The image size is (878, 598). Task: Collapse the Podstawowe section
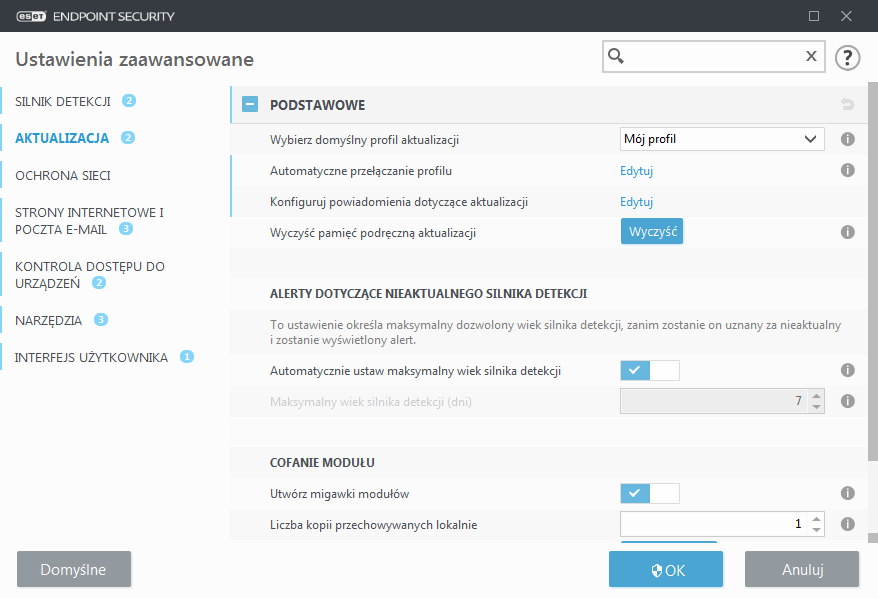(250, 104)
